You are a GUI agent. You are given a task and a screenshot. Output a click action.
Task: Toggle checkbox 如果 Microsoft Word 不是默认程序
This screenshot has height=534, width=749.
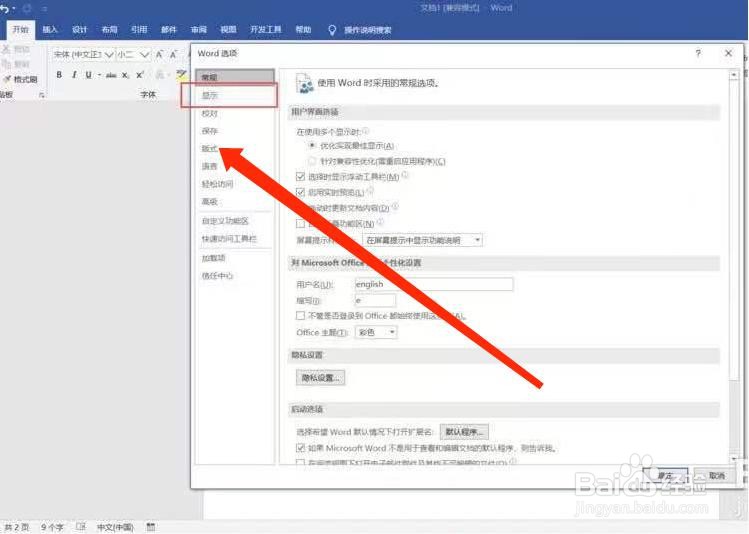[300, 448]
